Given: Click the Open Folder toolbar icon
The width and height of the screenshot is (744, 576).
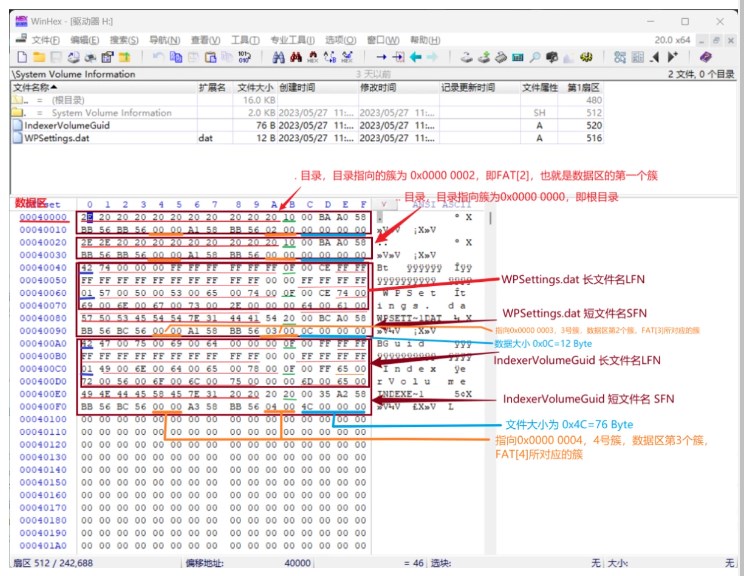Looking at the screenshot, I should (x=124, y=57).
